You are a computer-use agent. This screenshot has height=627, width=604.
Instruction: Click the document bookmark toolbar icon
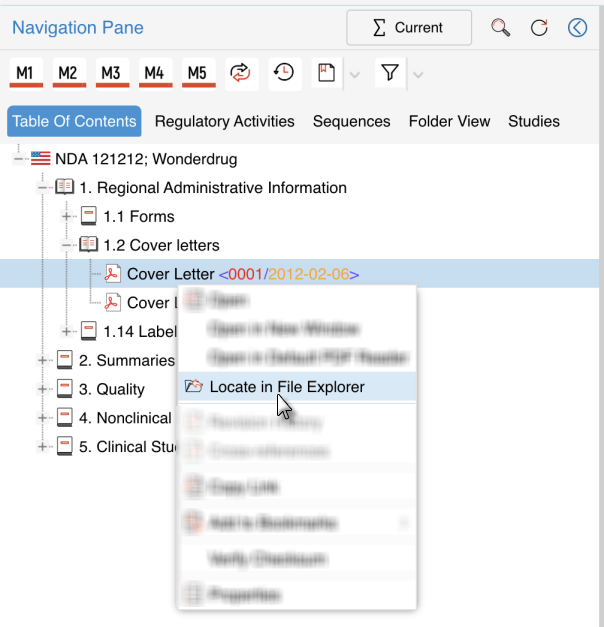[x=325, y=73]
